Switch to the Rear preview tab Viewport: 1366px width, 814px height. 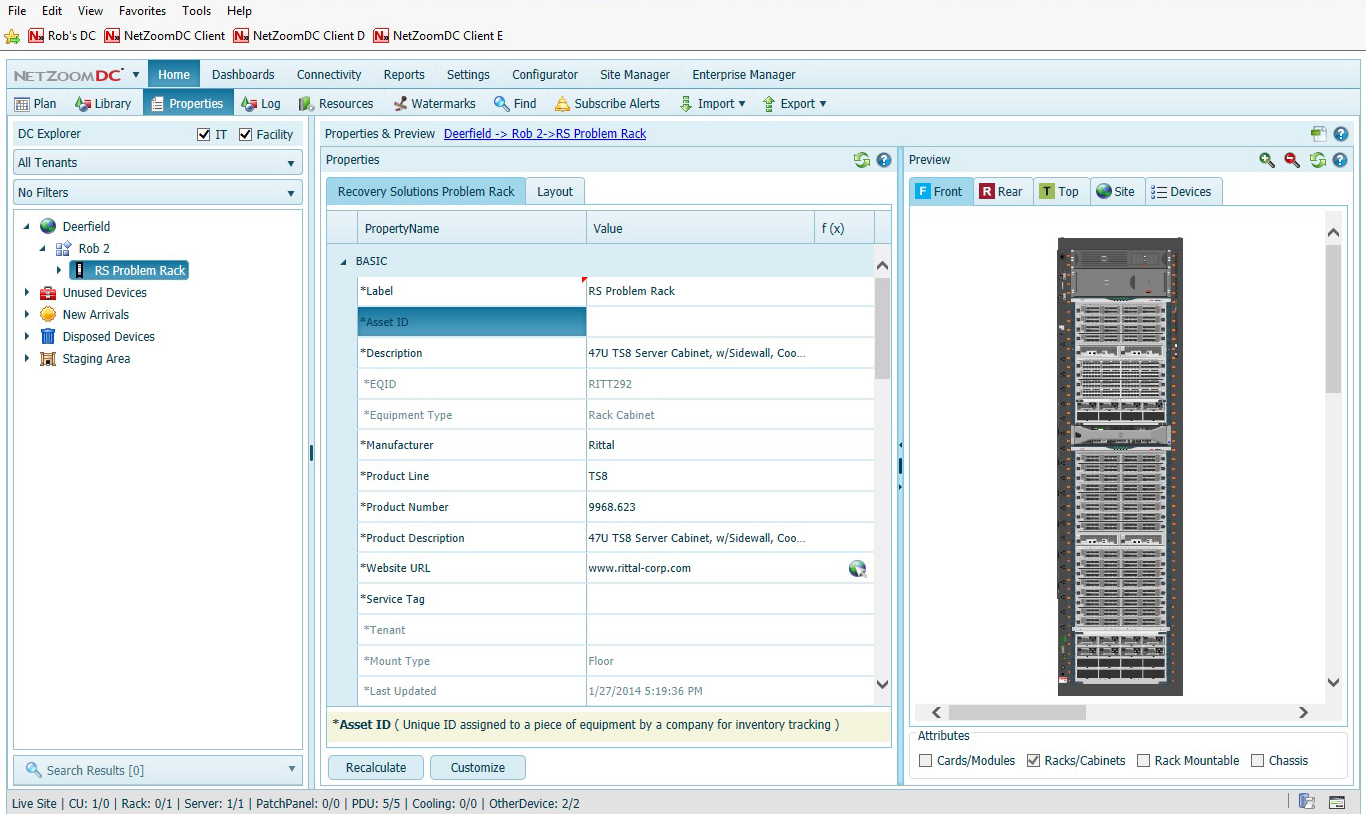coord(1001,191)
